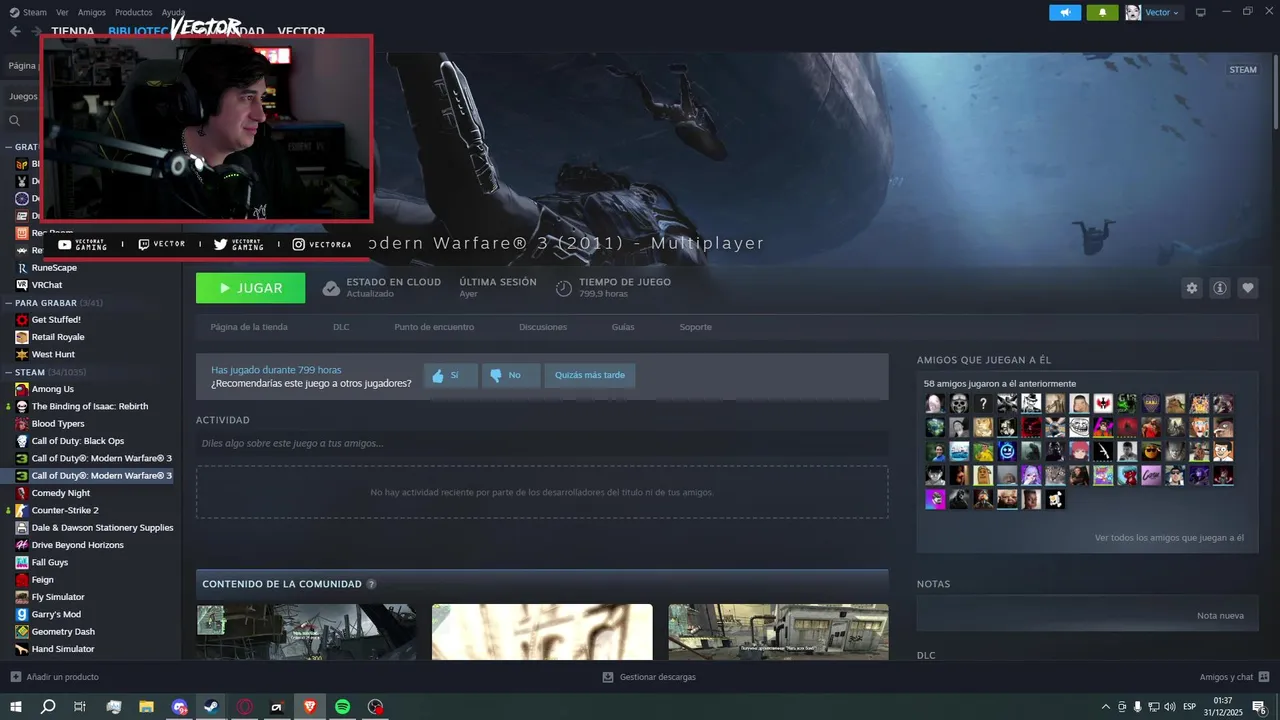1280x720 pixels.
Task: Open Spotify from the Windows taskbar
Action: tap(342, 706)
